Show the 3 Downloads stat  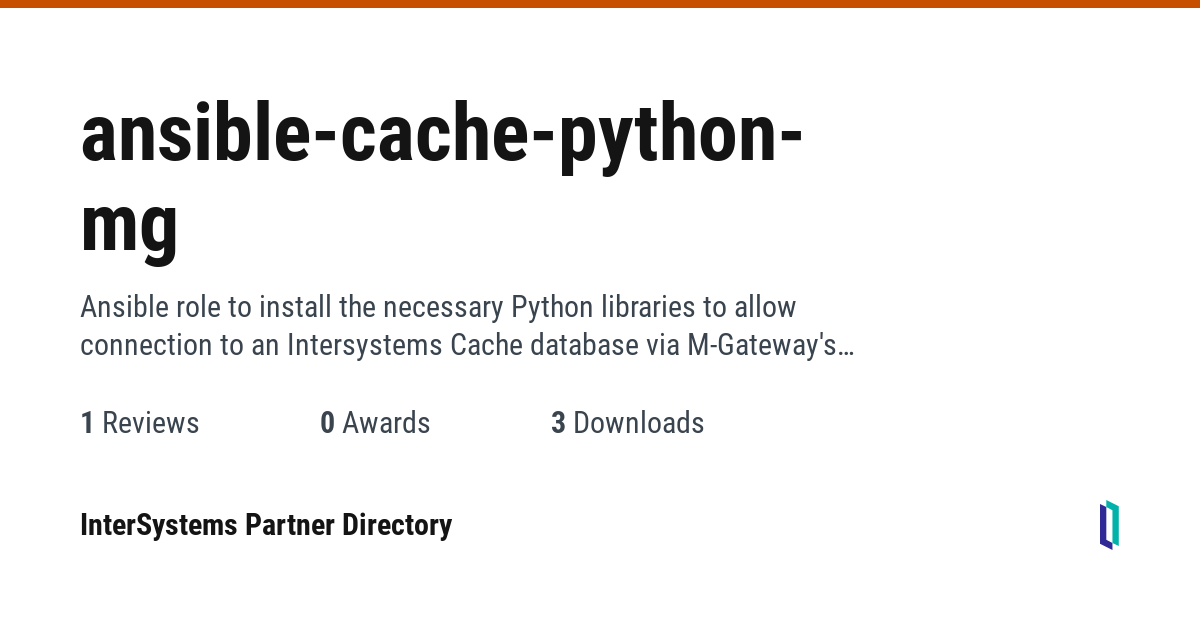627,423
